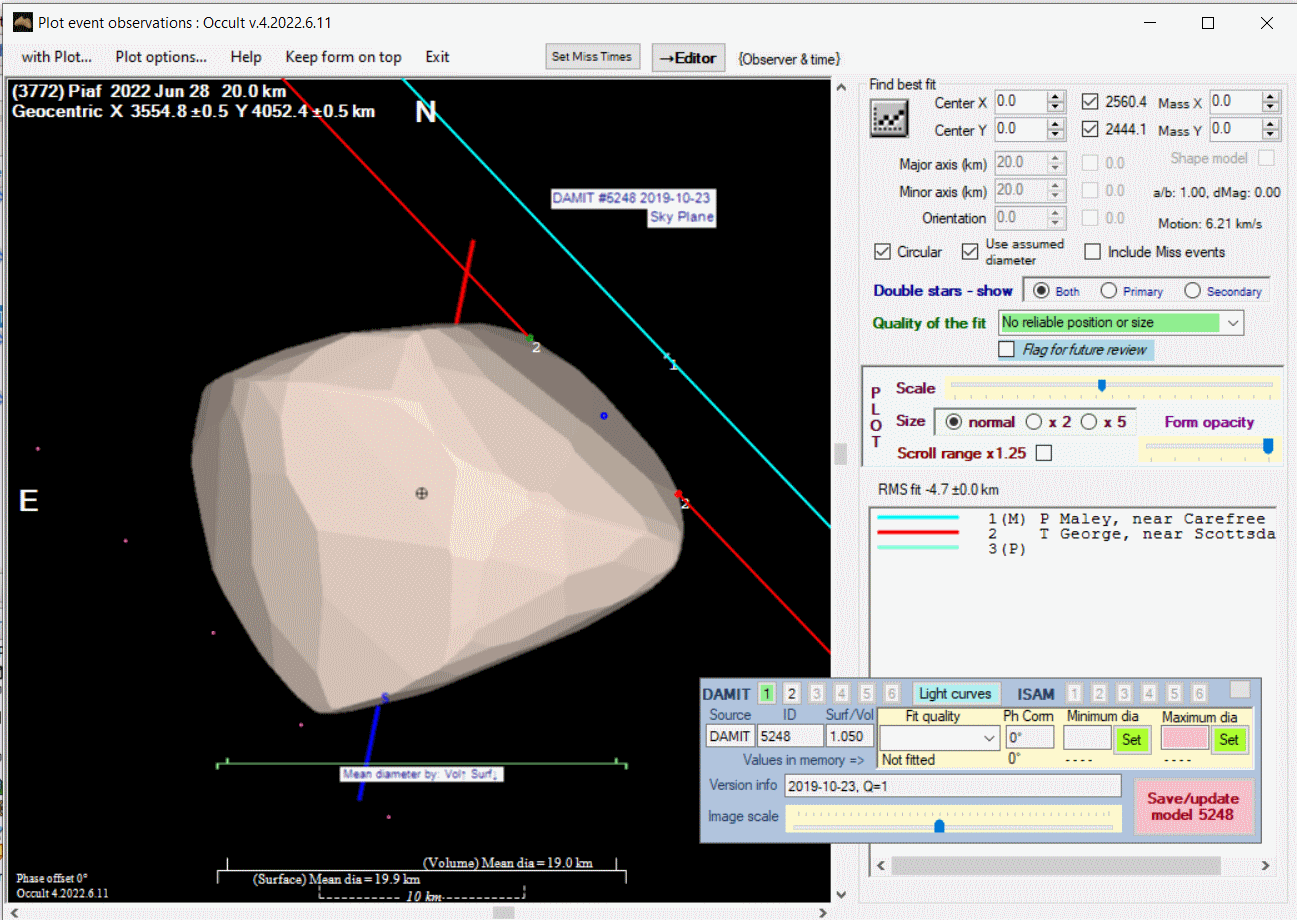Screen dimensions: 1297x920
Task: Open the with Plot menu
Action: pyautogui.click(x=56, y=57)
